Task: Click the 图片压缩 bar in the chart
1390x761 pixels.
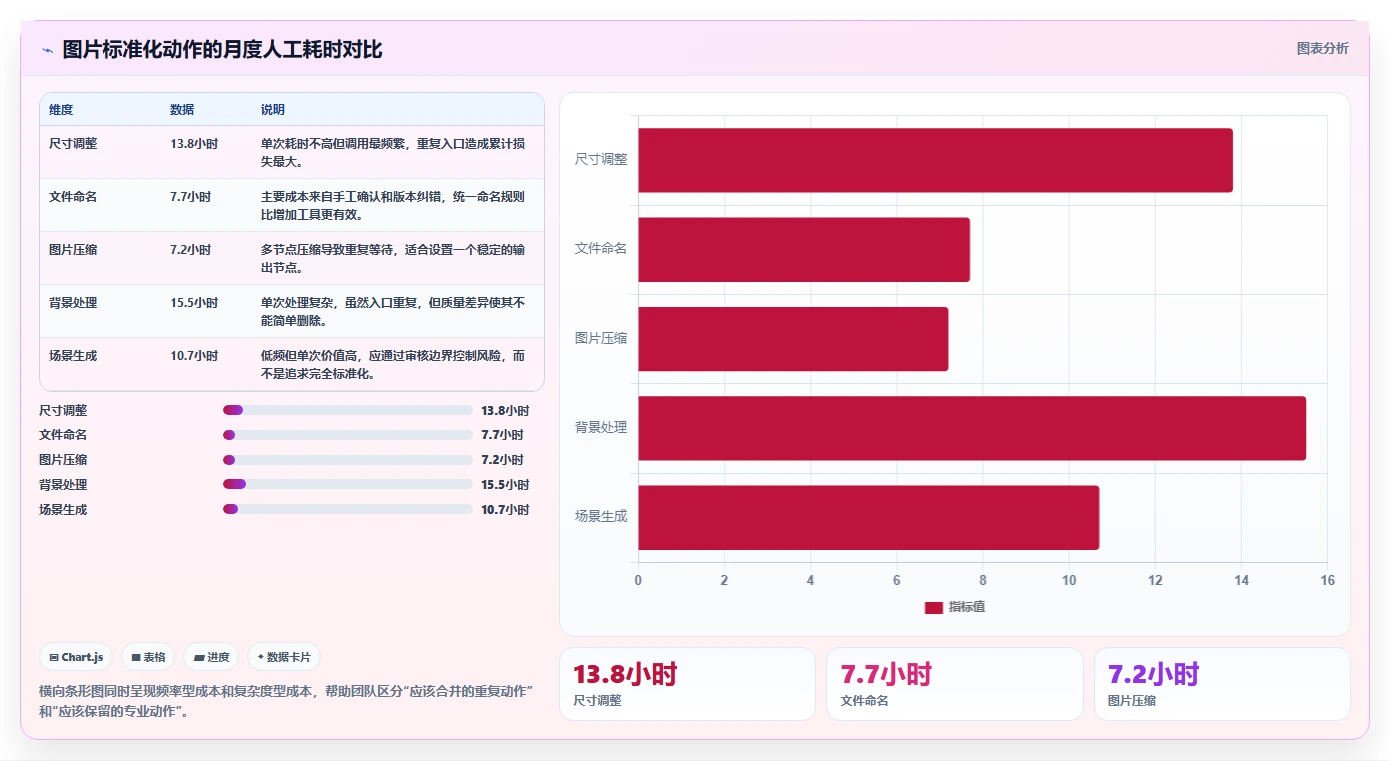Action: point(793,338)
